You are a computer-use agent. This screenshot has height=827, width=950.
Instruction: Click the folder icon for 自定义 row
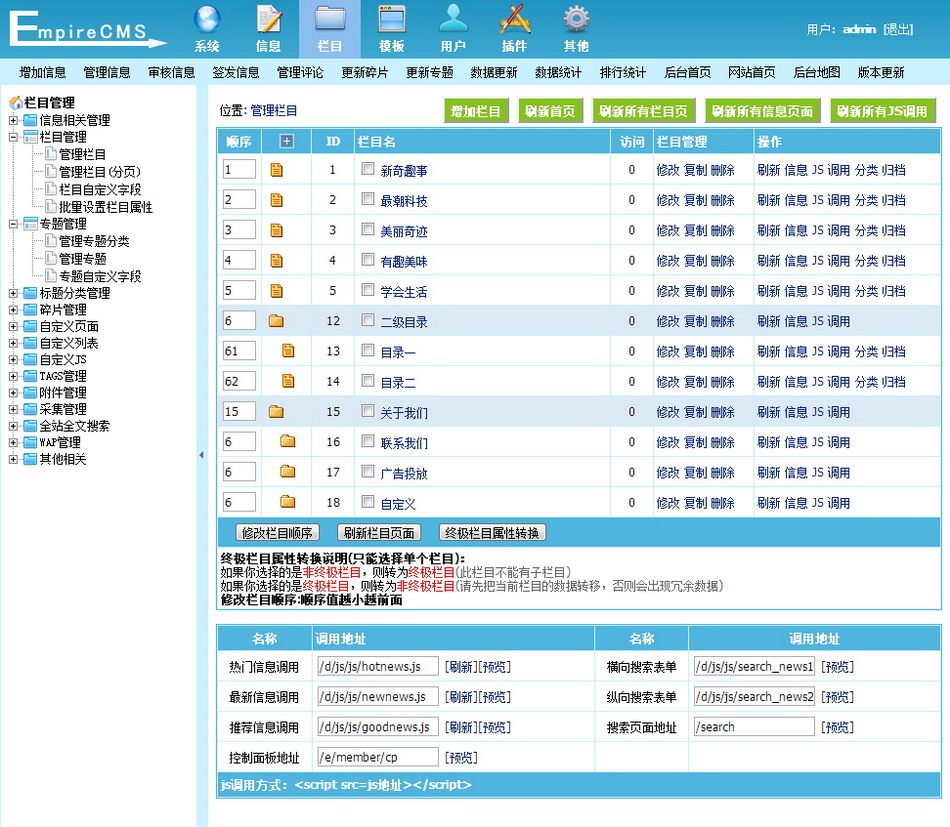[x=288, y=502]
